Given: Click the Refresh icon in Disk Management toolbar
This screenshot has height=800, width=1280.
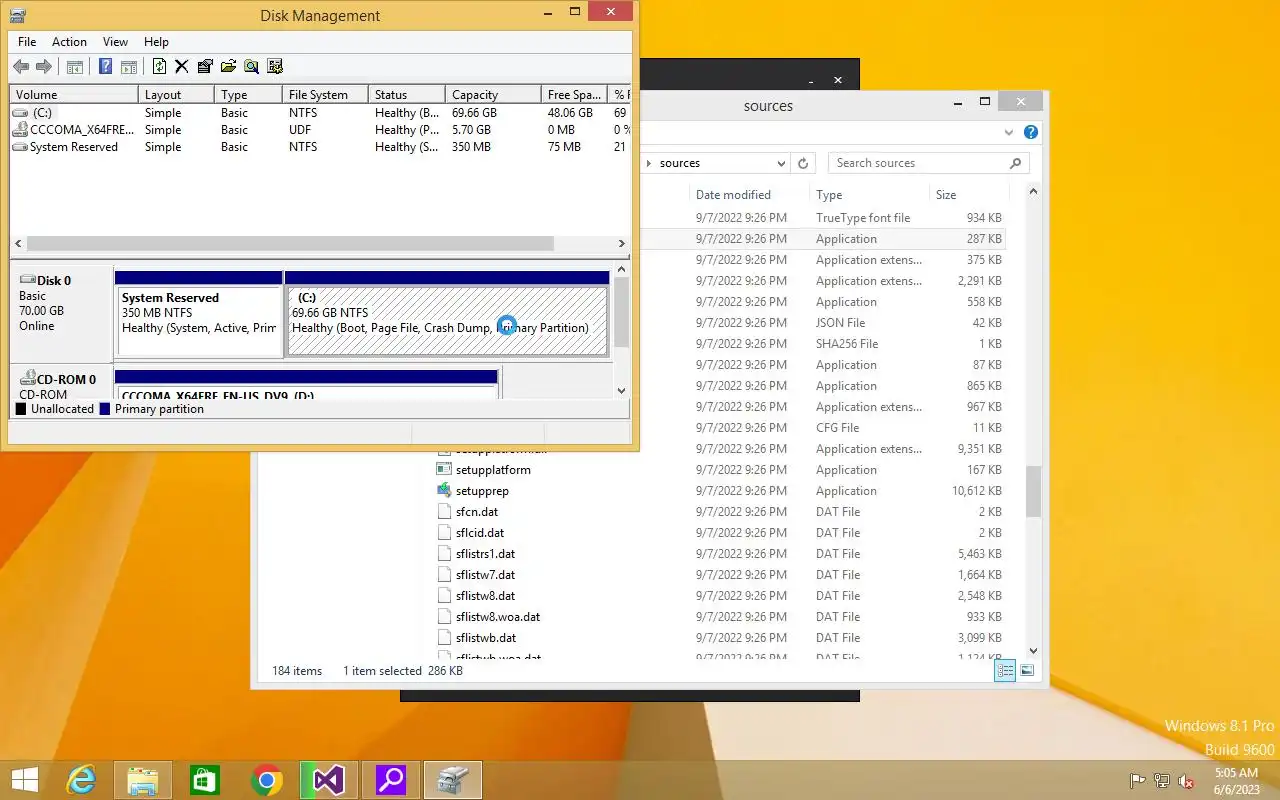Looking at the screenshot, I should click(159, 67).
